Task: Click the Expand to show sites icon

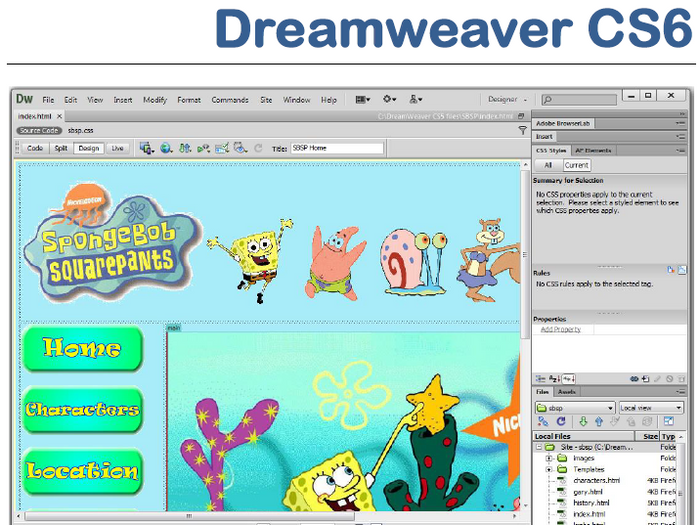Action: click(668, 421)
